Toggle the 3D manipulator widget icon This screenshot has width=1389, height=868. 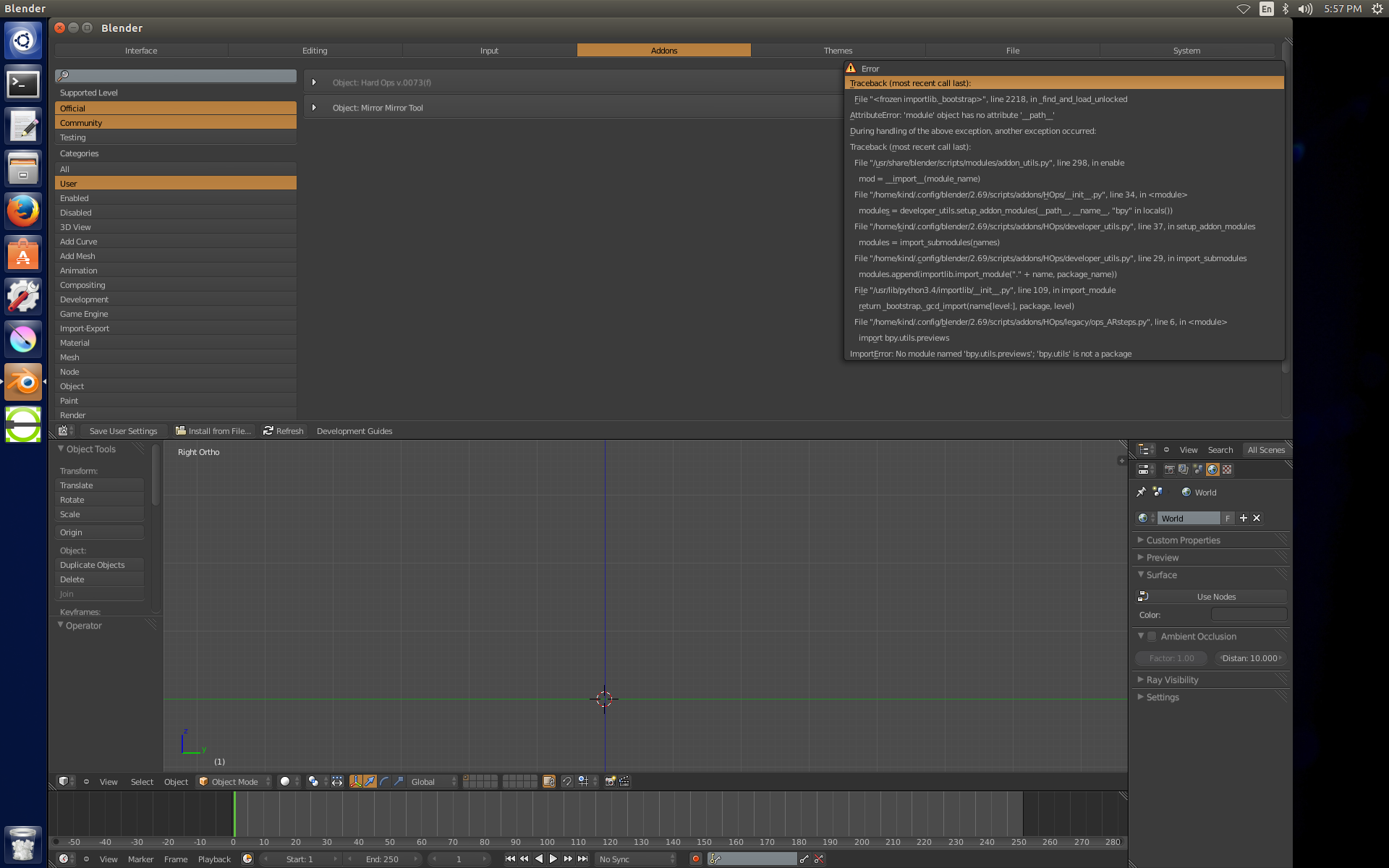tap(356, 781)
